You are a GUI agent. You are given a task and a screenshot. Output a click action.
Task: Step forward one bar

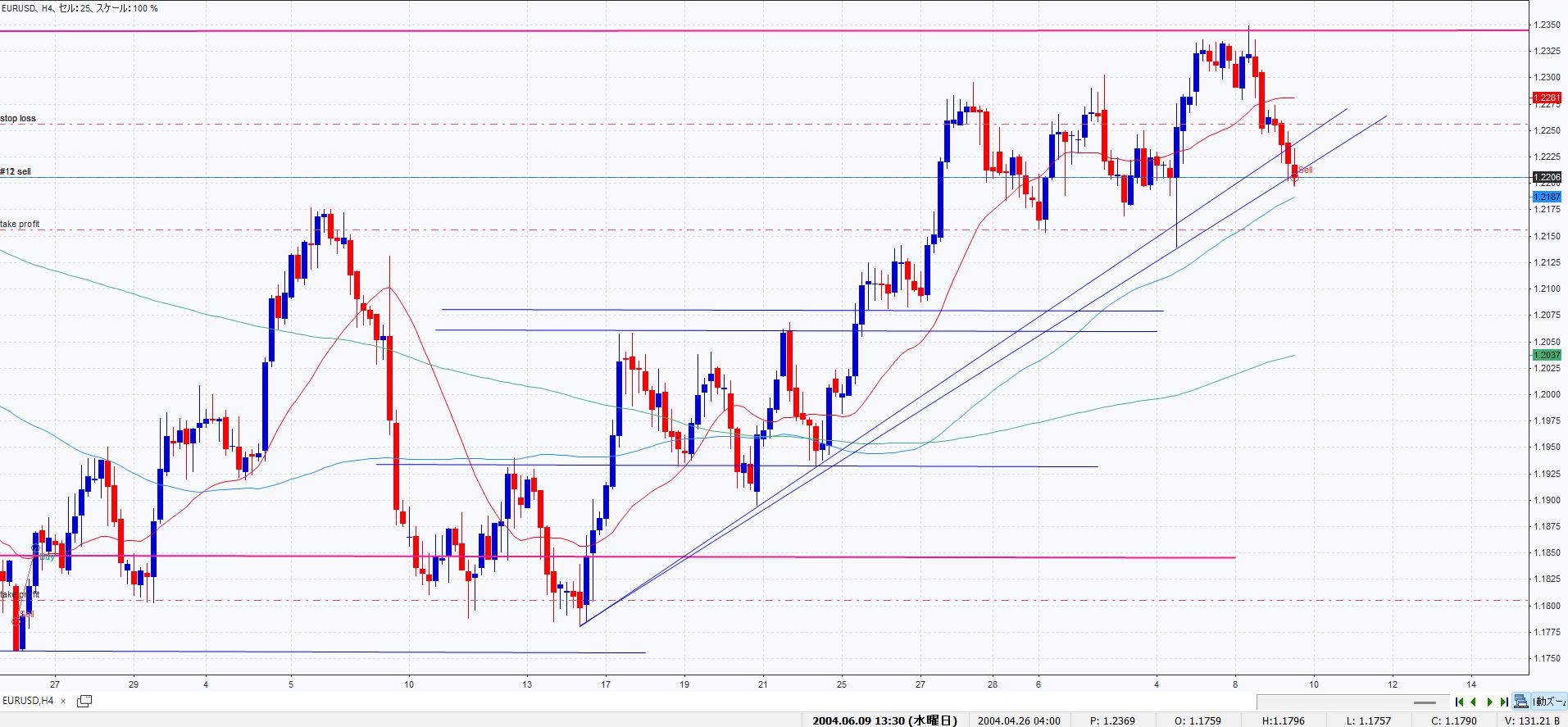[x=1489, y=702]
